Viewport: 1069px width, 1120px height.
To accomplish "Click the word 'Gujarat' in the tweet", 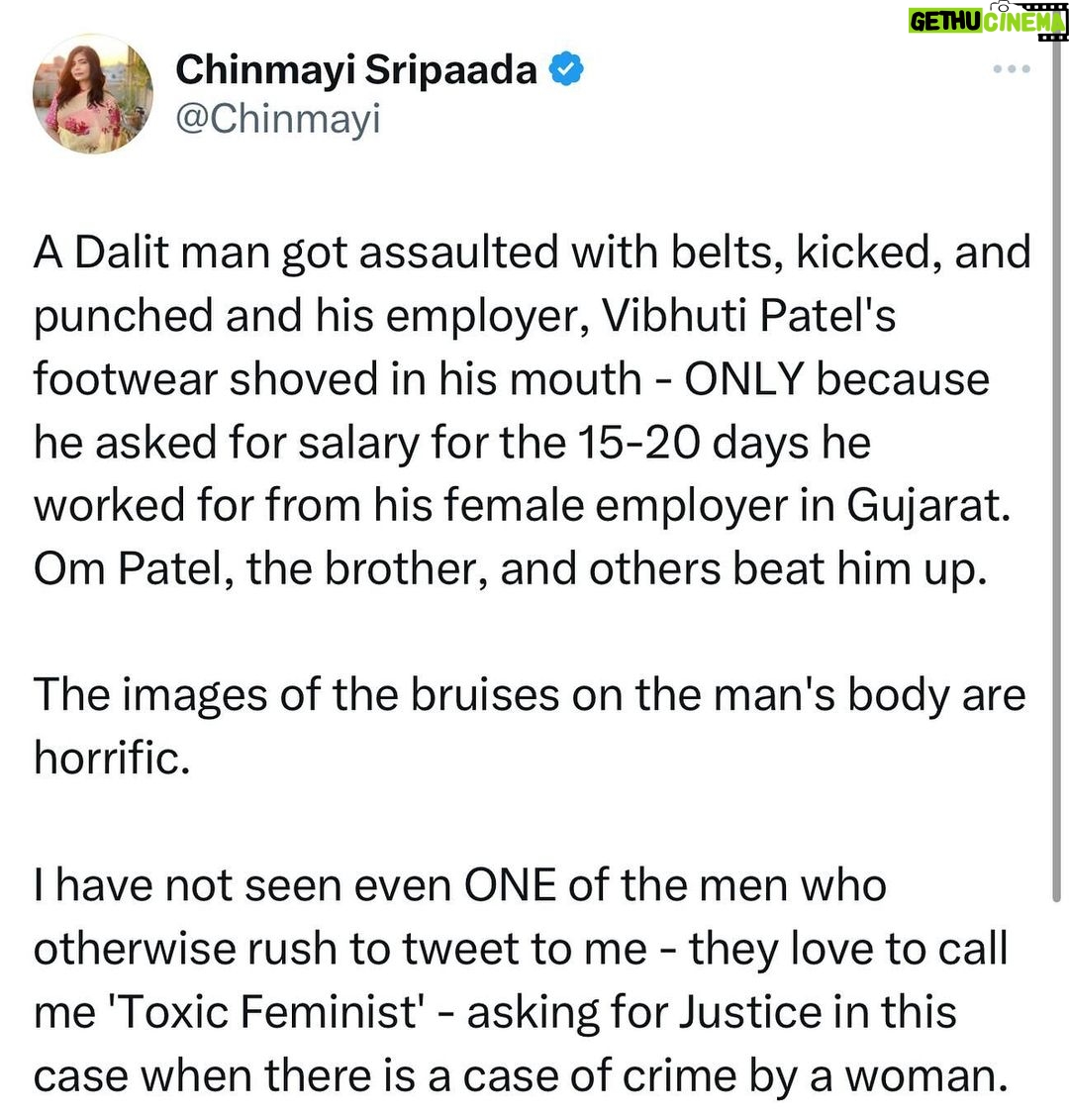I will pos(927,506).
